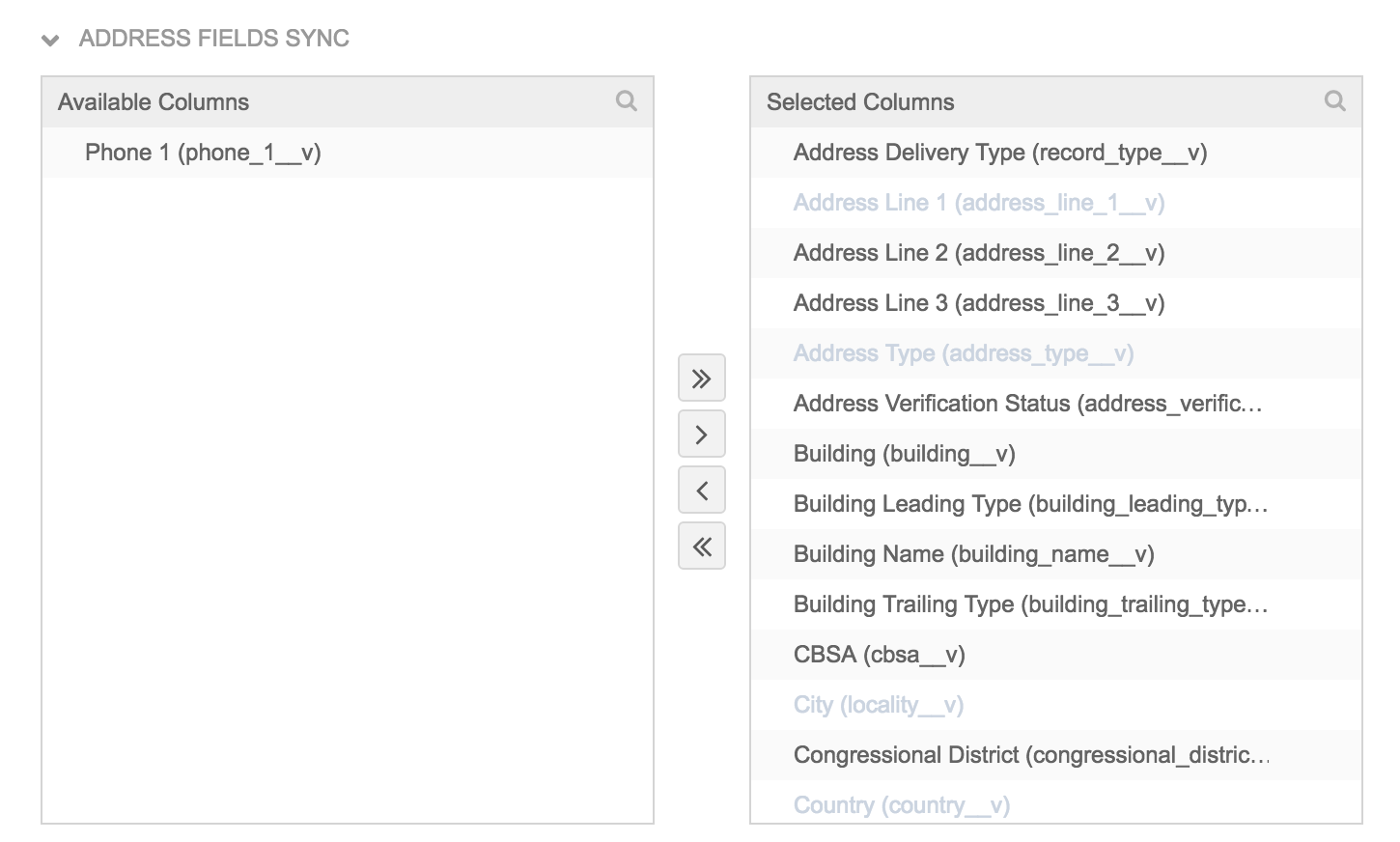Move selected column back to Available
Viewport: 1400px width, 842px height.
(x=702, y=491)
